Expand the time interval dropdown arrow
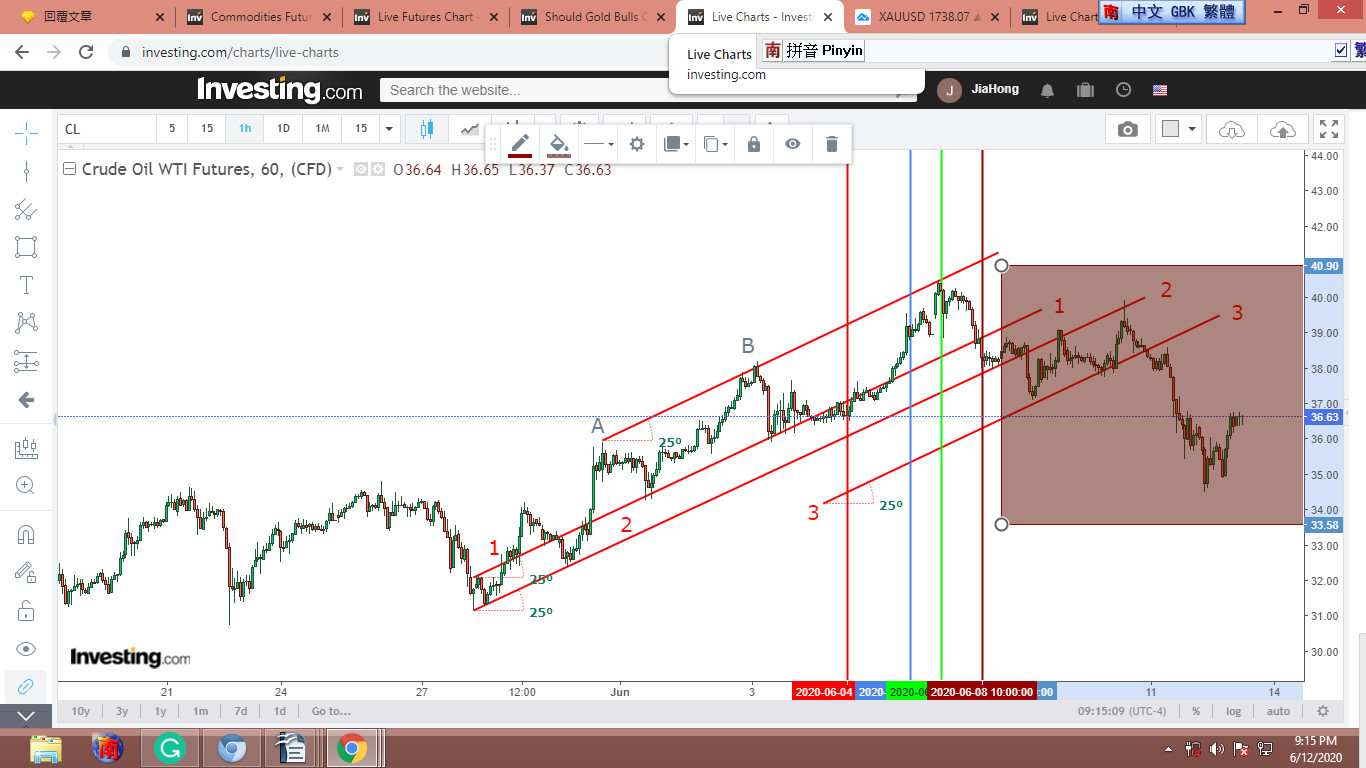 click(x=389, y=129)
